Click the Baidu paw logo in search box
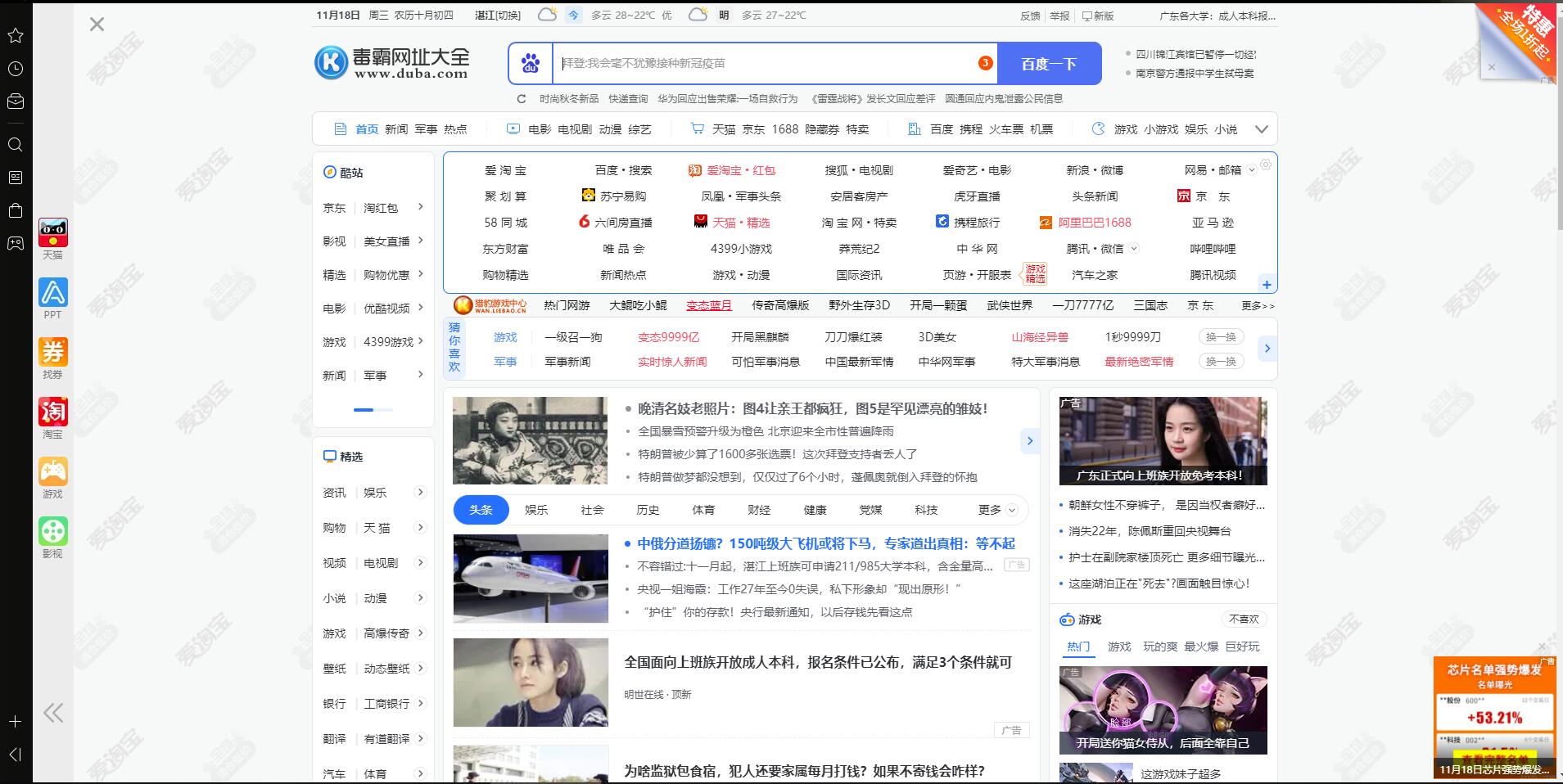This screenshot has width=1563, height=784. [x=531, y=63]
